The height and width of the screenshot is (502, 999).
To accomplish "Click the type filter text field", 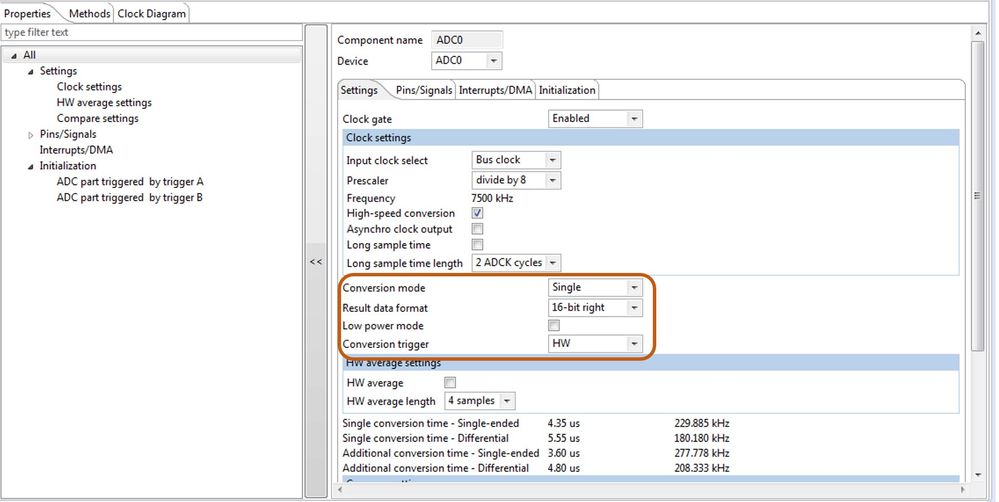I will 152,32.
